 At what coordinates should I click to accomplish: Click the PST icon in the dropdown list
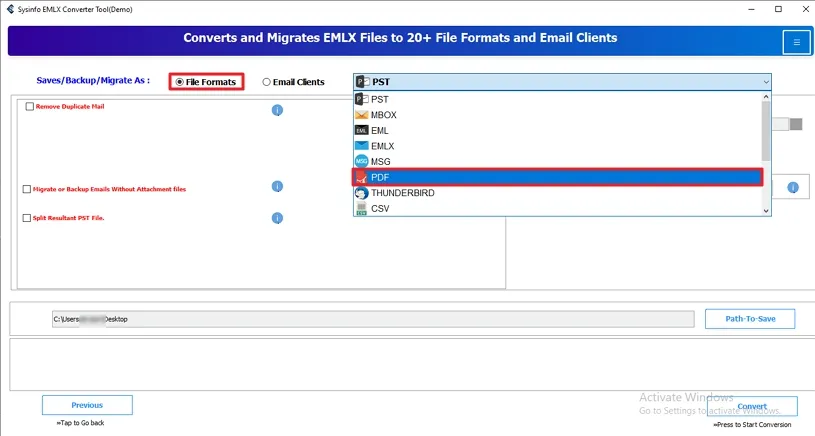click(x=362, y=99)
